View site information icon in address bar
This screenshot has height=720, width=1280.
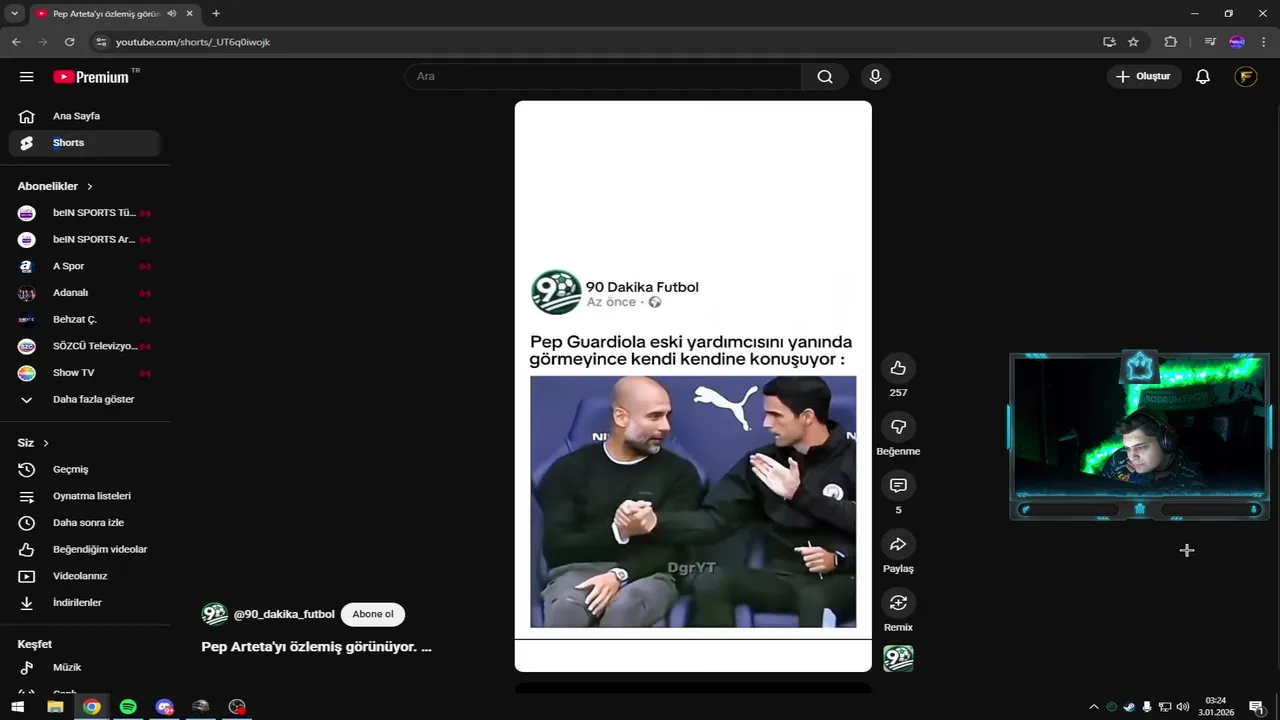[100, 42]
